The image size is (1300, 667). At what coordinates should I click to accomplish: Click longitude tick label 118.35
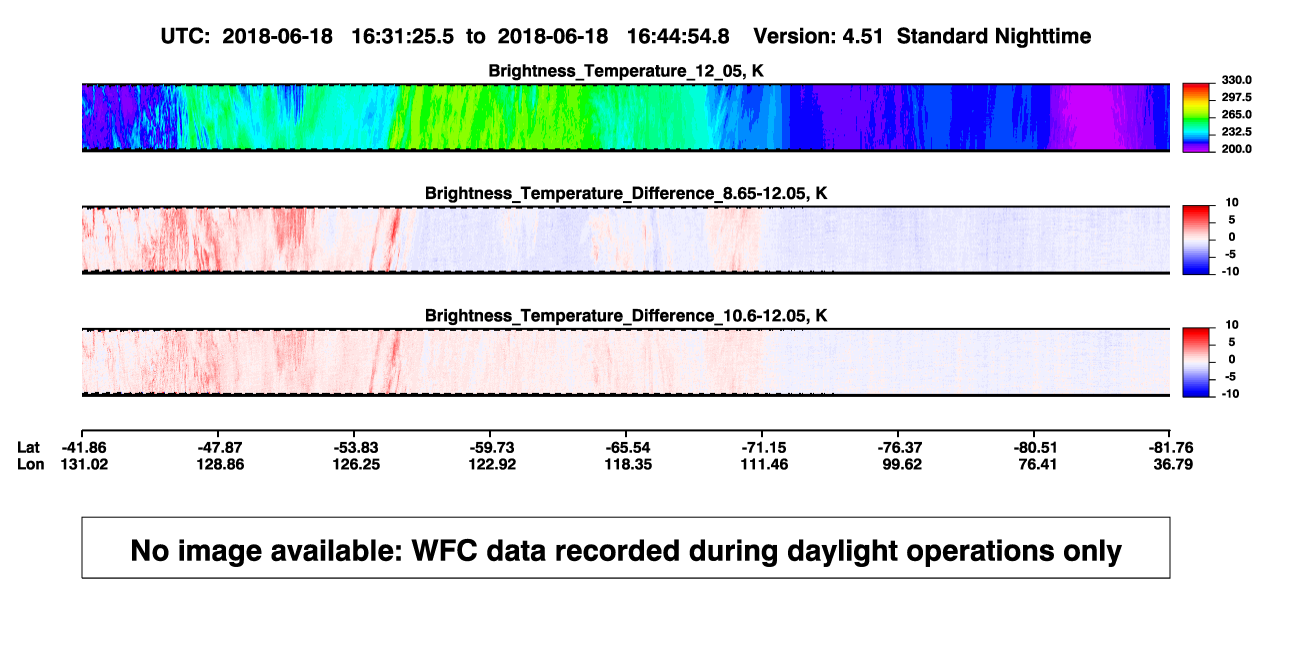point(626,465)
